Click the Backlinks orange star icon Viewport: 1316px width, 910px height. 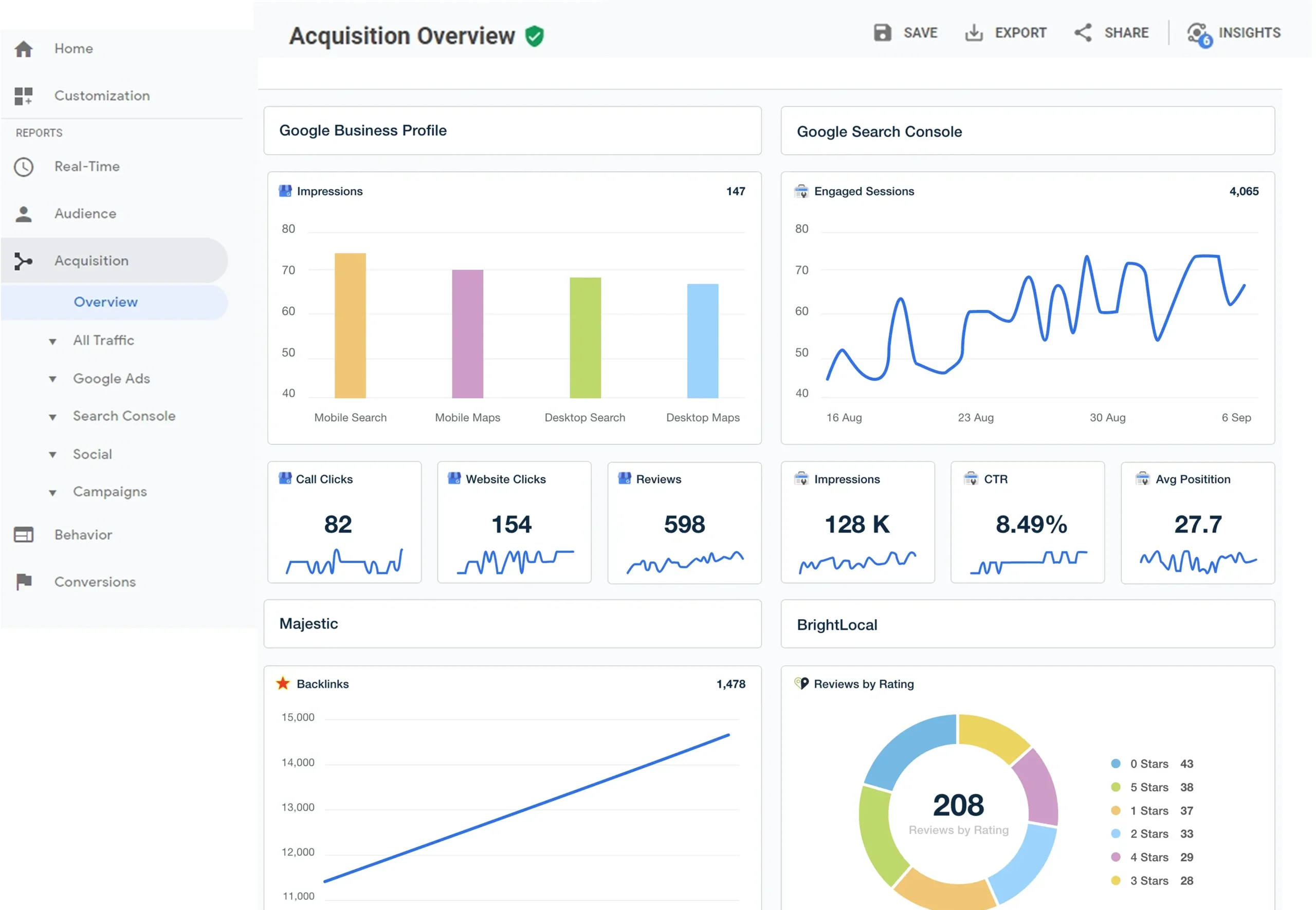tap(283, 683)
